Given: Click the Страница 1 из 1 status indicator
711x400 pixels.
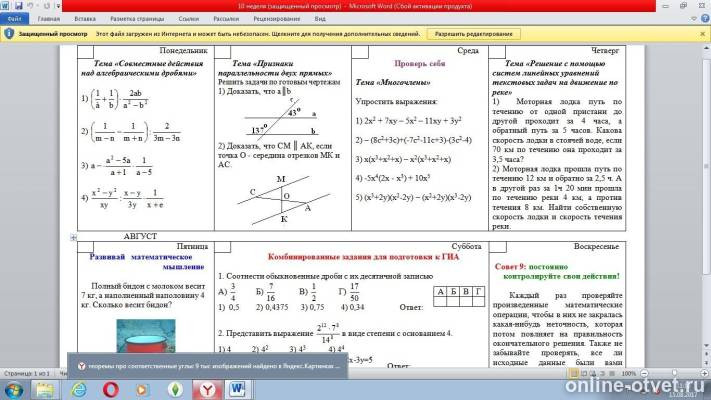Looking at the screenshot, I should coord(27,373).
